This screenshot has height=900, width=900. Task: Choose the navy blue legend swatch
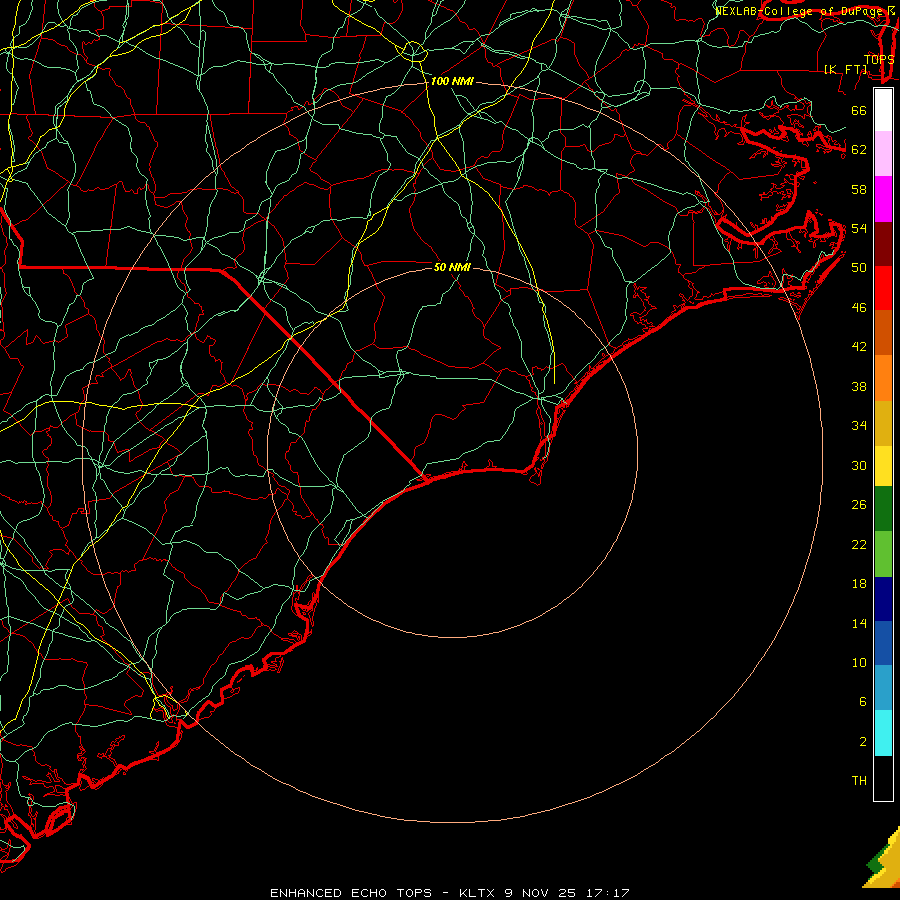pyautogui.click(x=883, y=599)
